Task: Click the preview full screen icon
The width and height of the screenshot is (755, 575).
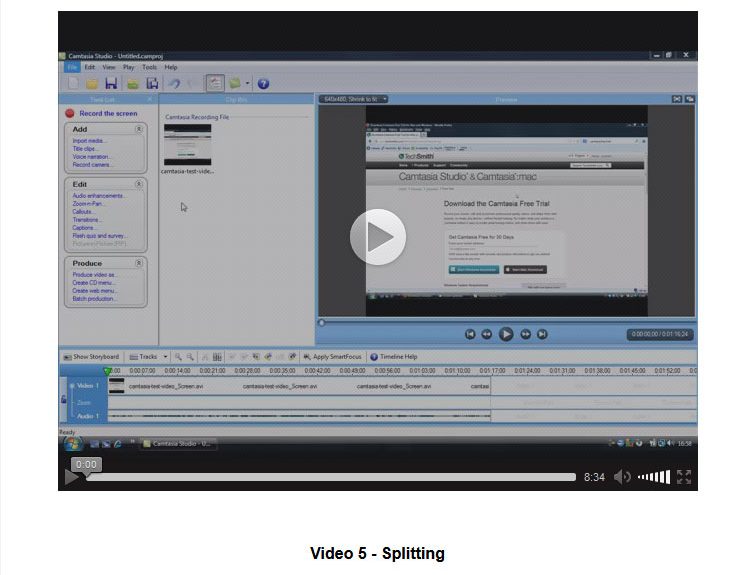Action: coord(677,99)
